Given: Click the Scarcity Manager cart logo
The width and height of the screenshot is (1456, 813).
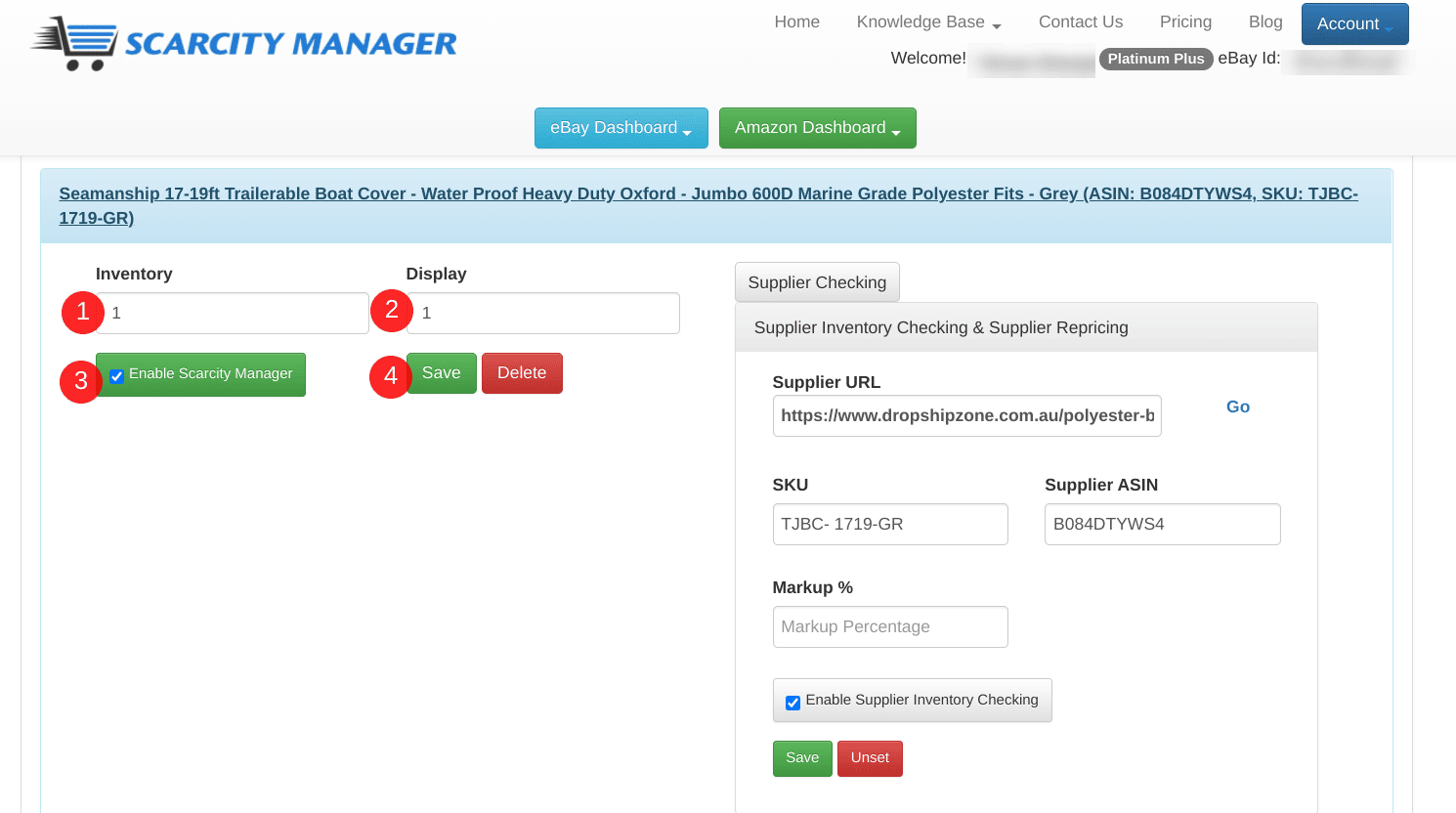Looking at the screenshot, I should [244, 44].
